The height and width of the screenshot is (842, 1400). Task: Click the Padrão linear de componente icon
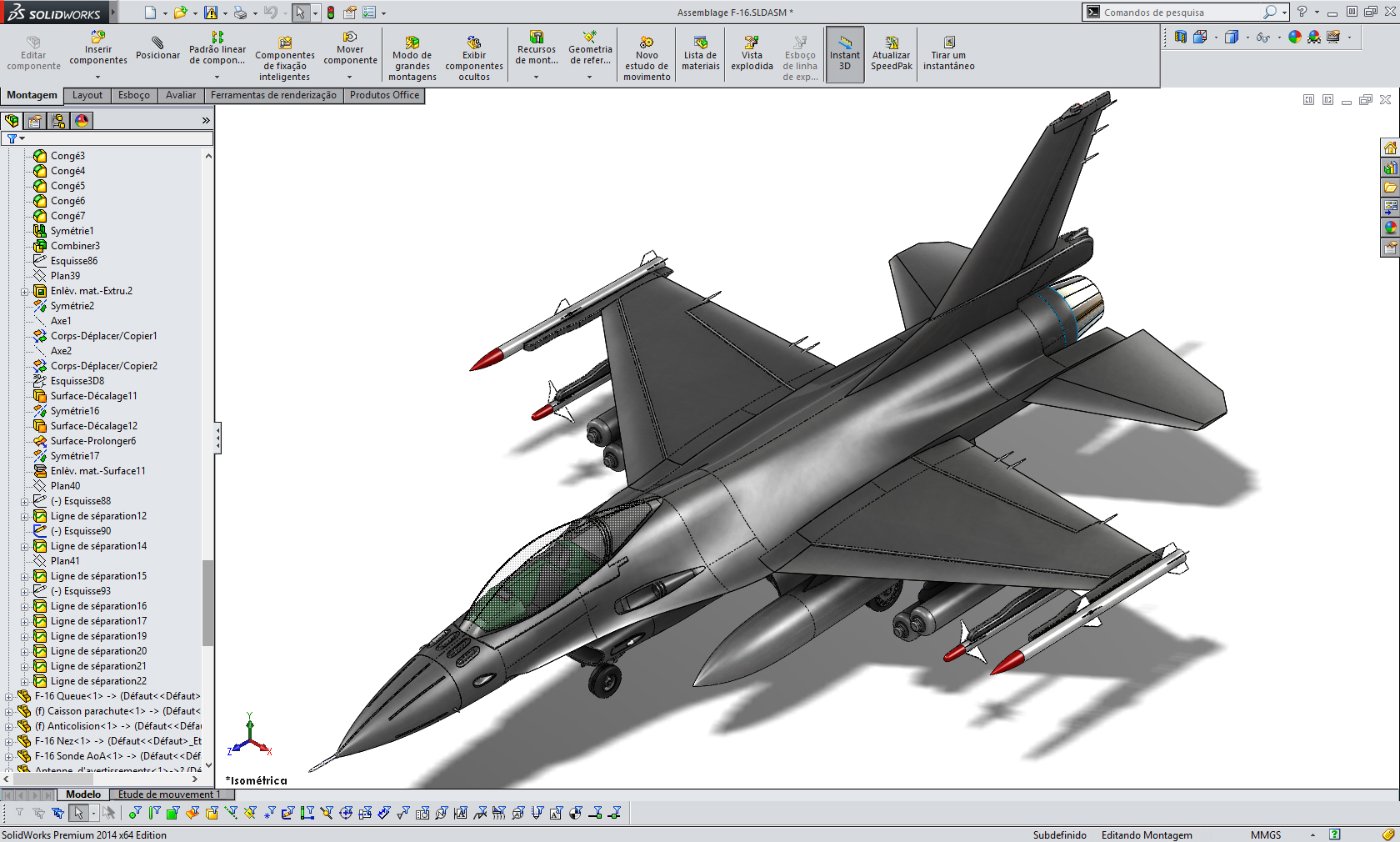point(217,38)
